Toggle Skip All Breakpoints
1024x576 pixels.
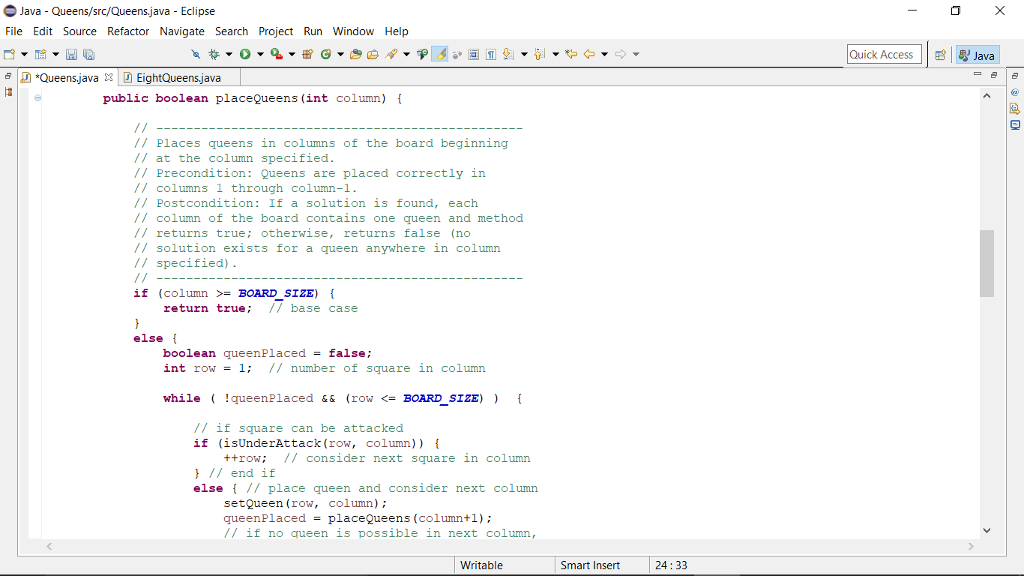tap(194, 54)
